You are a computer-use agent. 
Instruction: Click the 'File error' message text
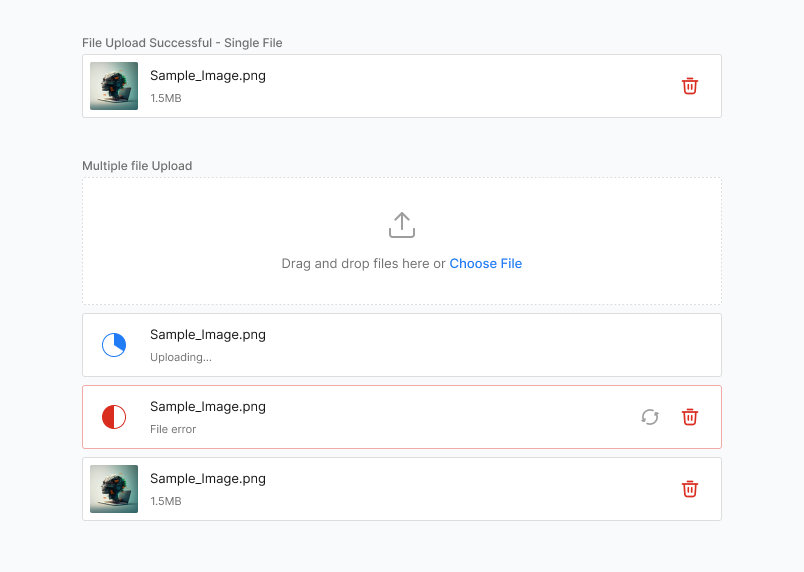click(173, 429)
